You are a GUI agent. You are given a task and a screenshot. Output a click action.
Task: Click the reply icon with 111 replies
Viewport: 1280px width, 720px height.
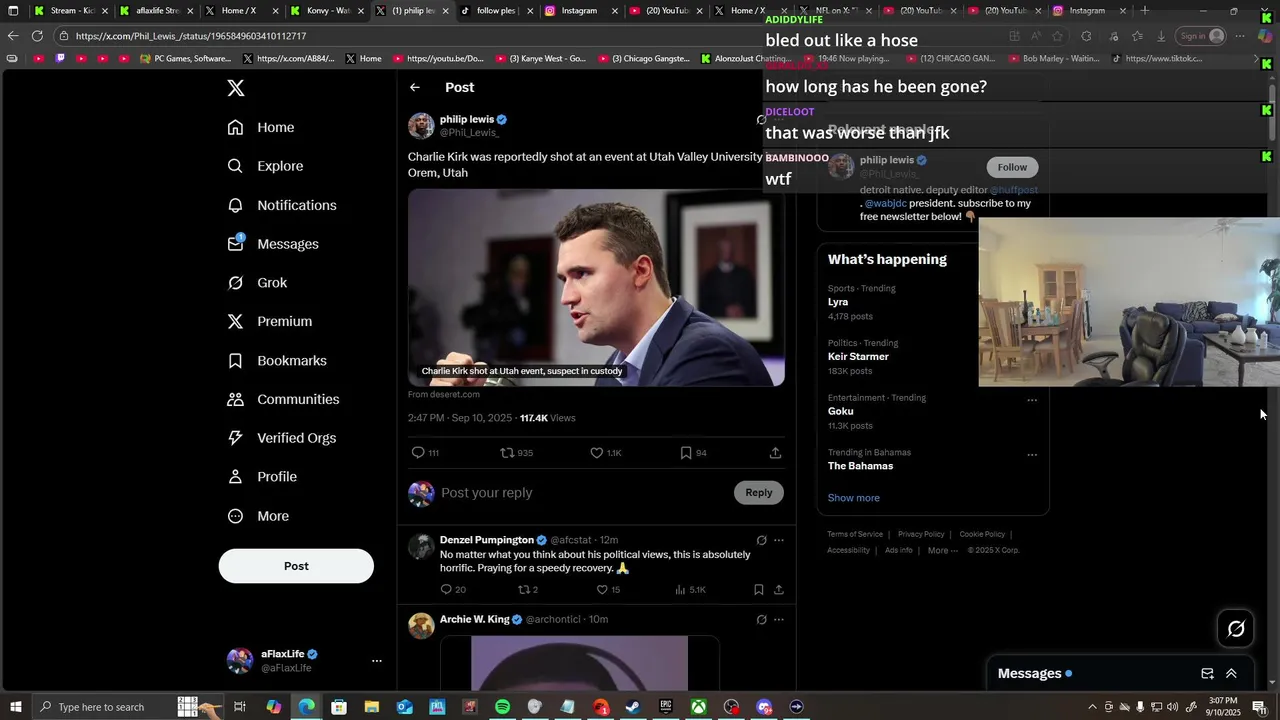coord(418,453)
